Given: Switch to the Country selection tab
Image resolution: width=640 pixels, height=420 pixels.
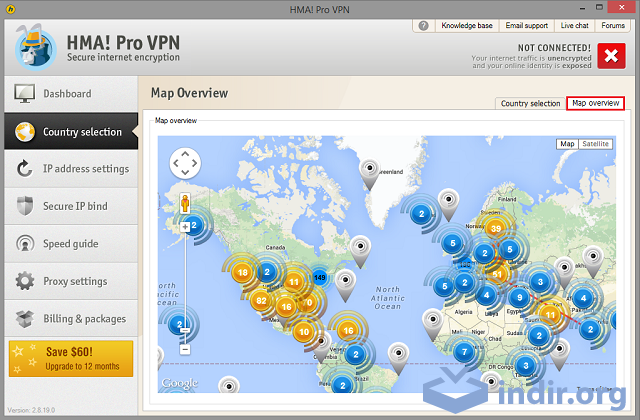Looking at the screenshot, I should click(530, 104).
